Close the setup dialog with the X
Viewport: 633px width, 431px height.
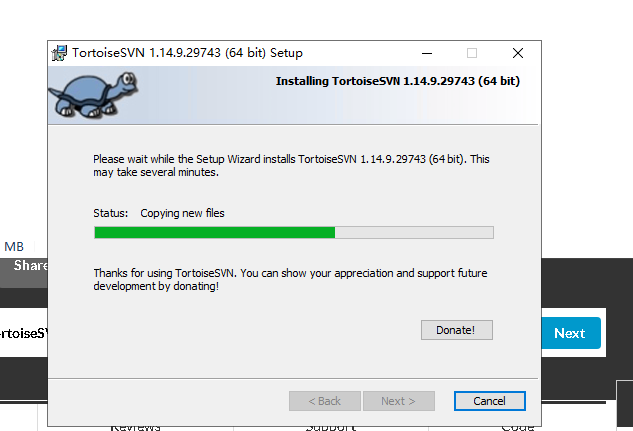518,53
